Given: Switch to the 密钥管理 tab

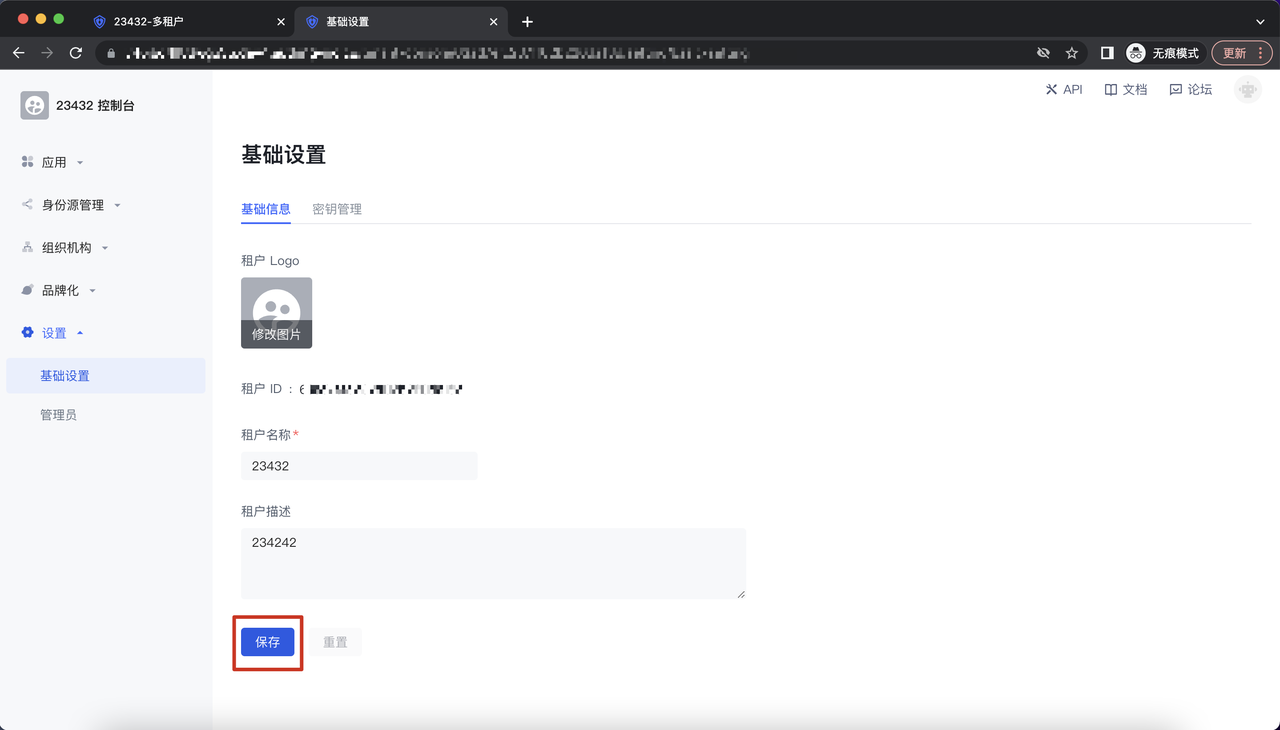Looking at the screenshot, I should pos(337,209).
